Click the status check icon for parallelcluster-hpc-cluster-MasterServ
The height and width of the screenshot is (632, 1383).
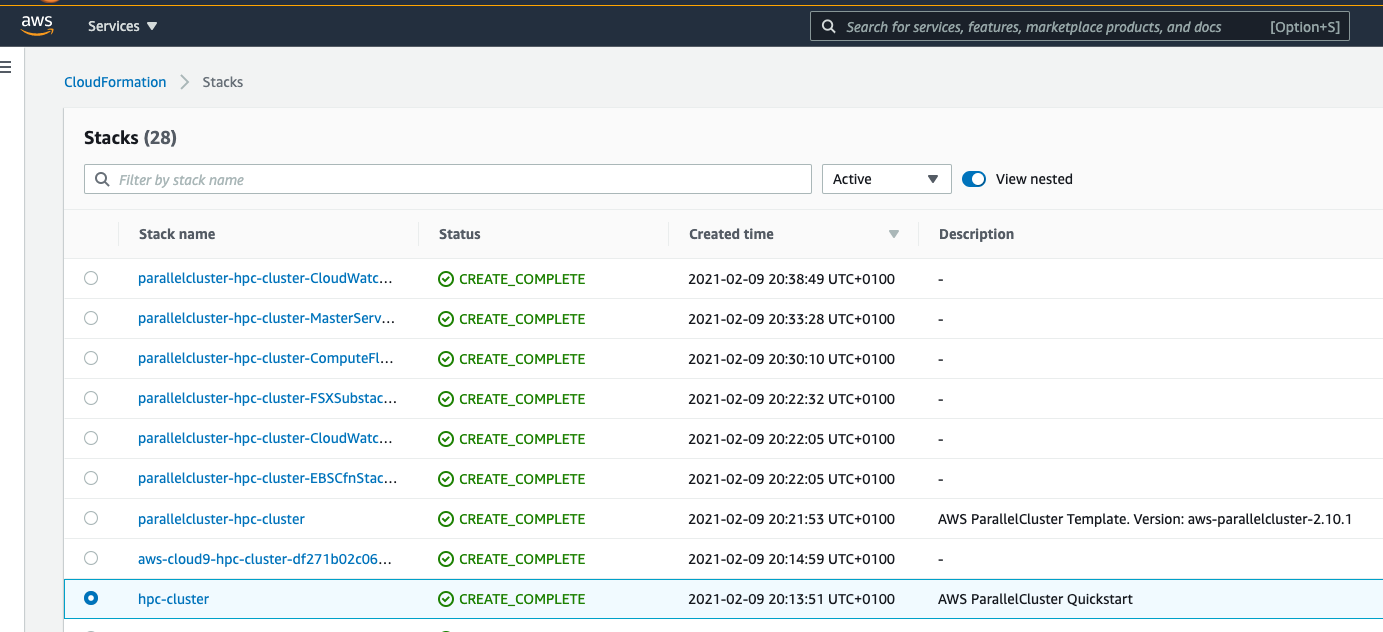coord(446,319)
